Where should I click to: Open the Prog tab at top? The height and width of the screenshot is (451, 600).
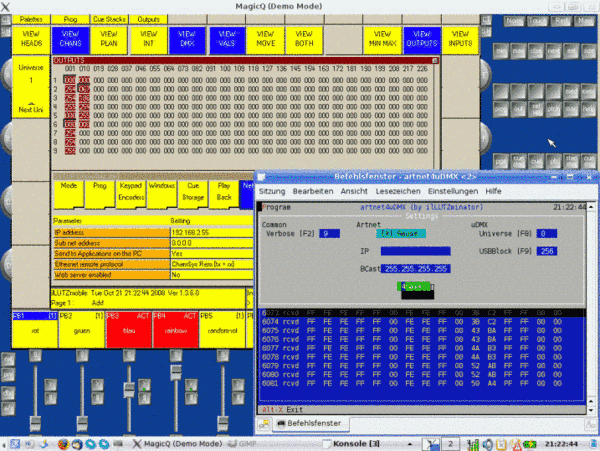tap(70, 19)
